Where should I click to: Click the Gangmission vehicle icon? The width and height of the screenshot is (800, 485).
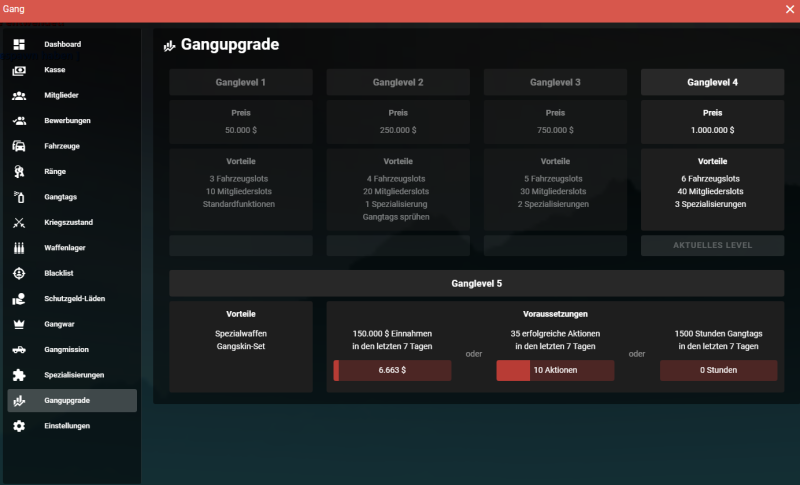pos(19,350)
